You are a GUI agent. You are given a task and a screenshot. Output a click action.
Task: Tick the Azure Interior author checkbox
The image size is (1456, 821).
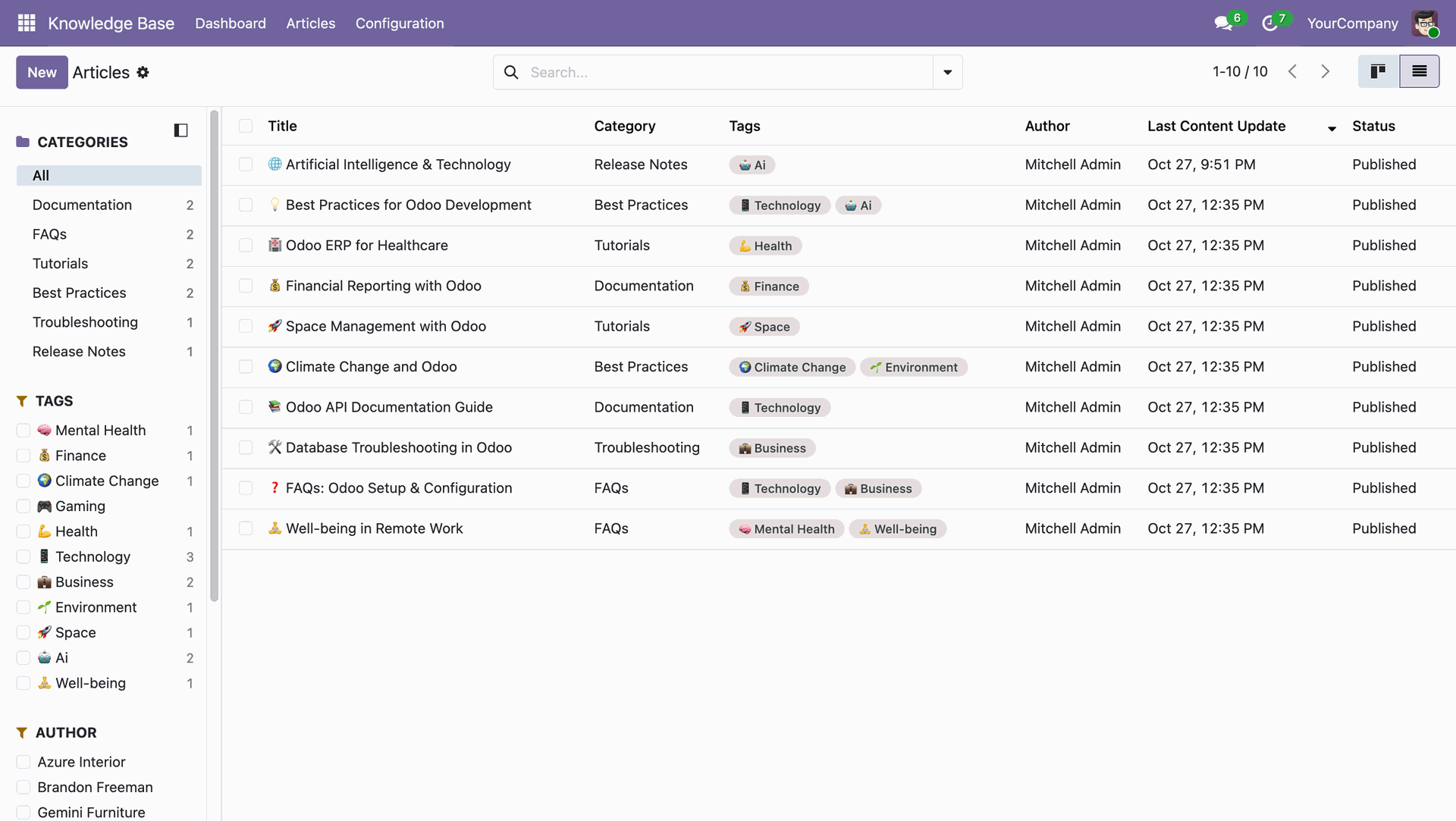pos(24,762)
